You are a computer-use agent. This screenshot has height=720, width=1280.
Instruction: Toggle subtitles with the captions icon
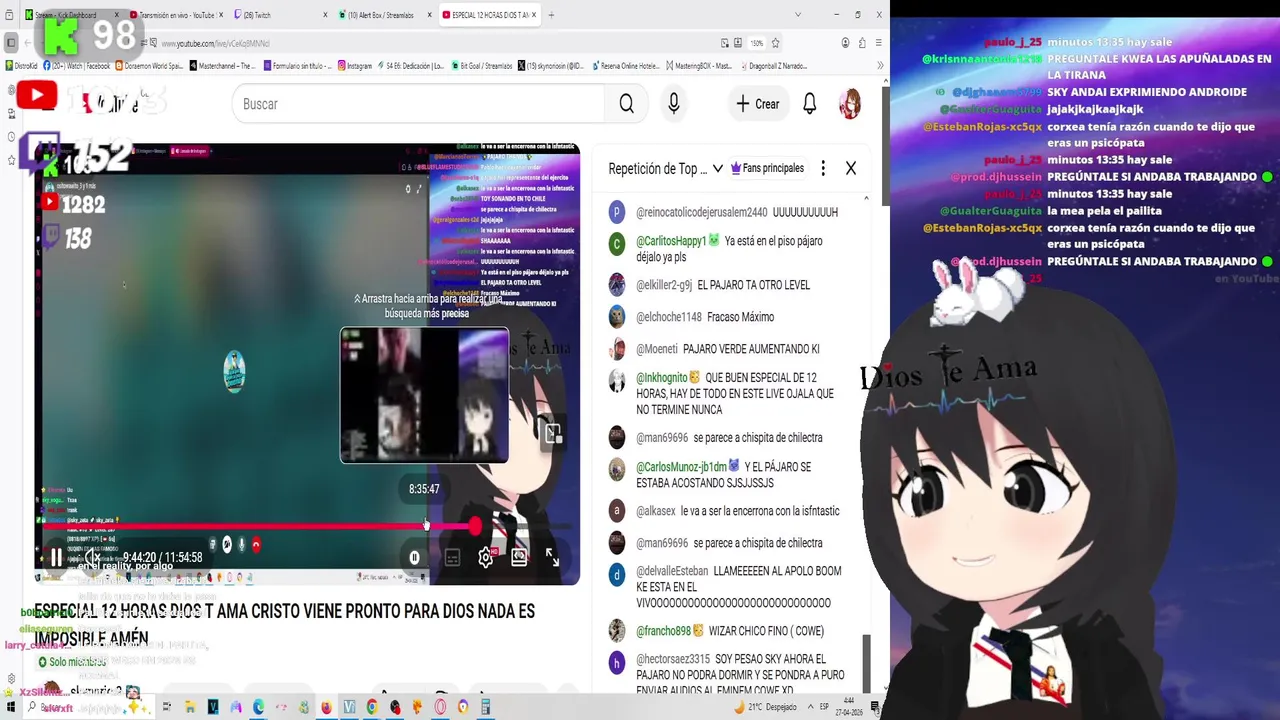(452, 558)
